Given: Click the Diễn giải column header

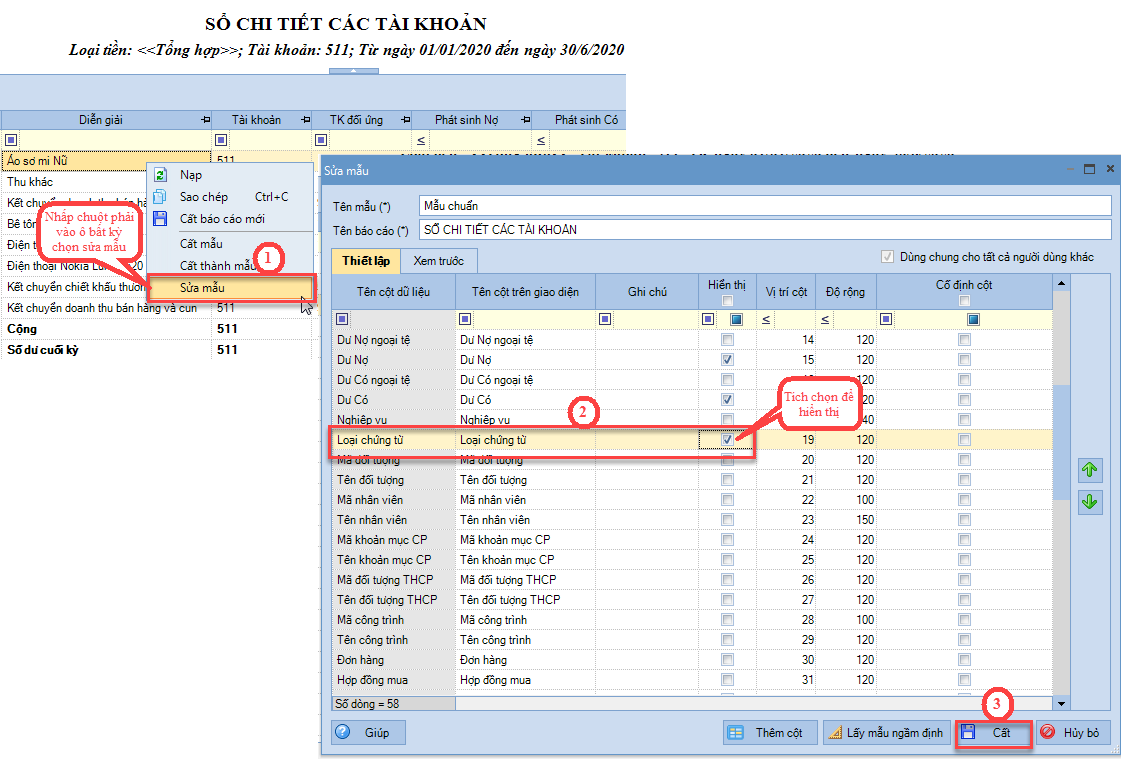Looking at the screenshot, I should [107, 119].
